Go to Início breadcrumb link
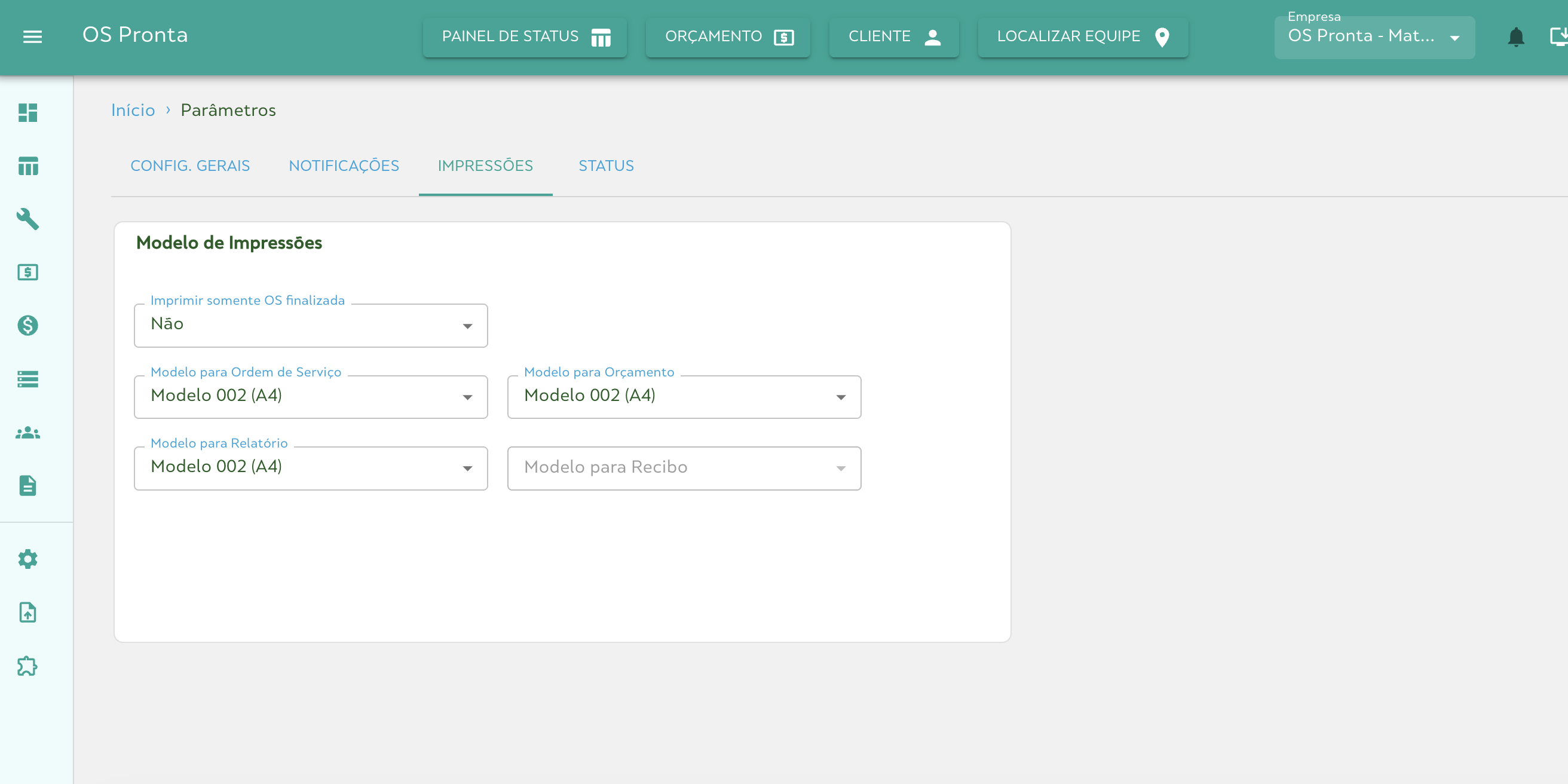1568x784 pixels. click(133, 110)
